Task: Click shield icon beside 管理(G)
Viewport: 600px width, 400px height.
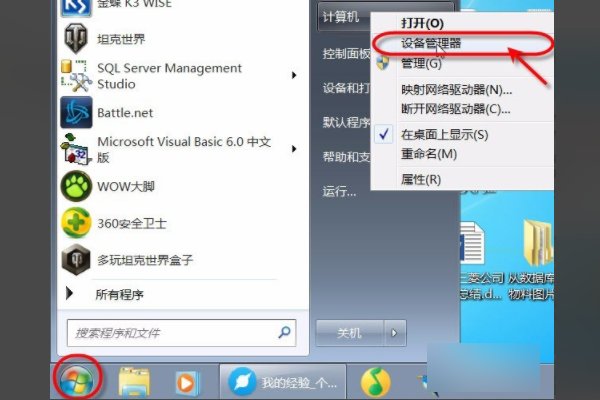Action: (383, 63)
